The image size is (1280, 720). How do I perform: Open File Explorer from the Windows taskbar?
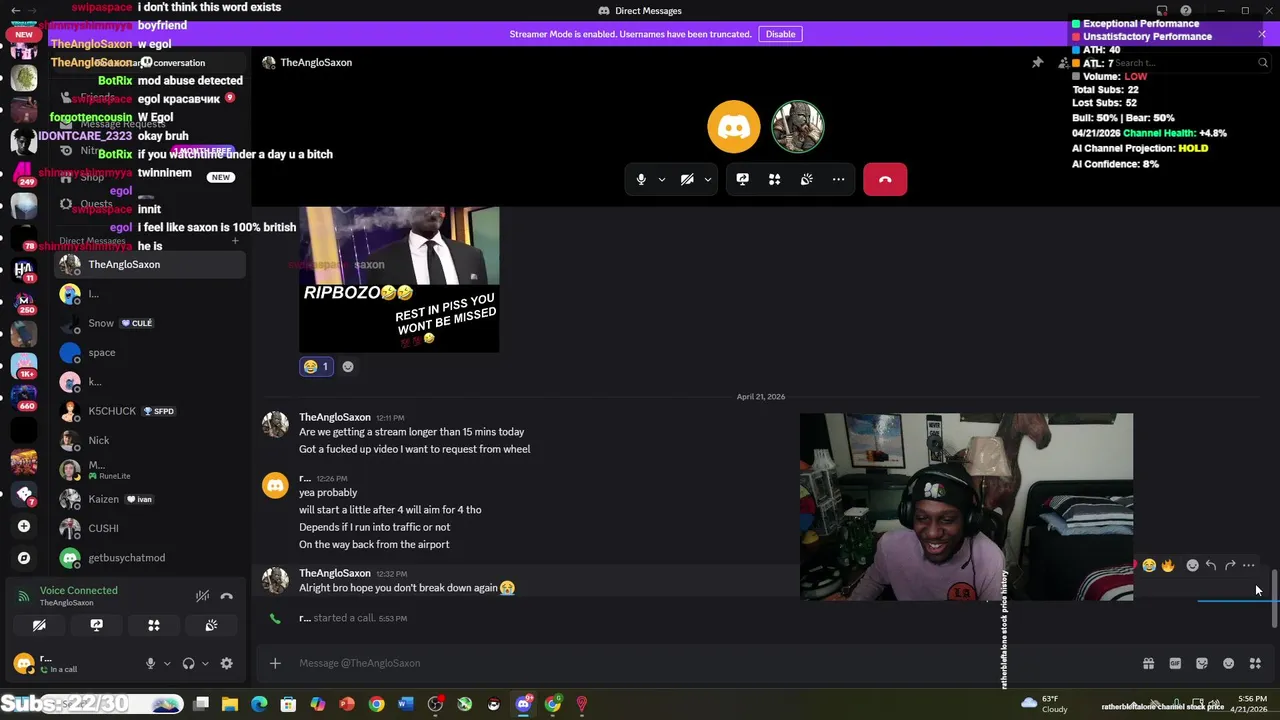[230, 704]
